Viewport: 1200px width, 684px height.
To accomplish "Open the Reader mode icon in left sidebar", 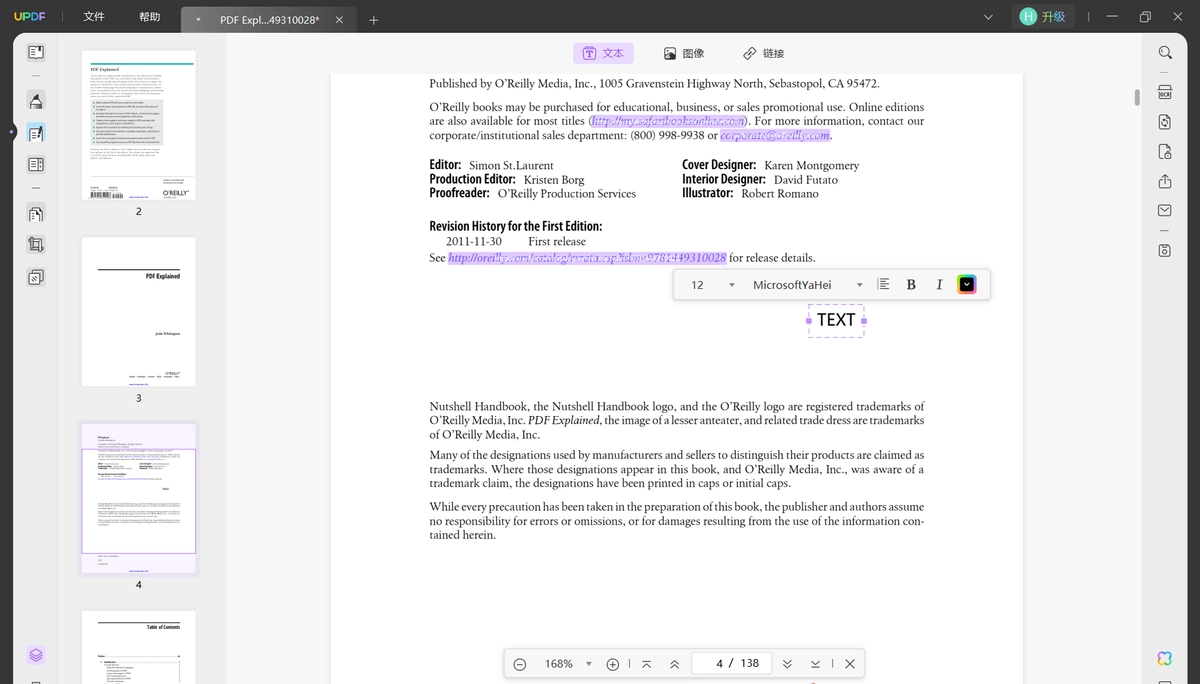I will coord(35,52).
